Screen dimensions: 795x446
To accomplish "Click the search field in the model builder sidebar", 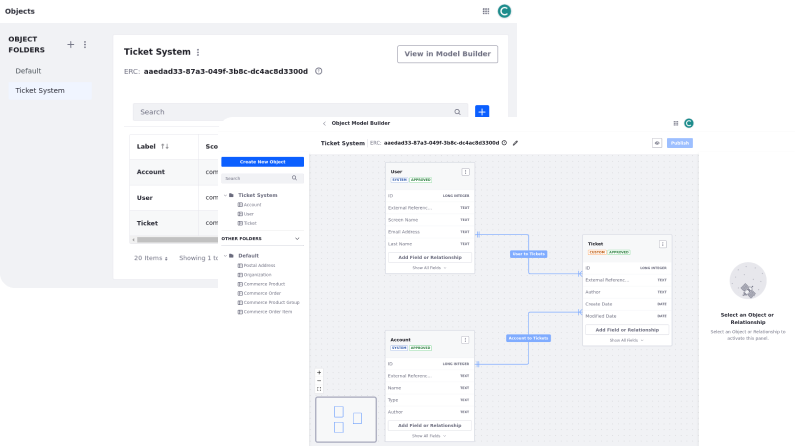I will tap(262, 178).
